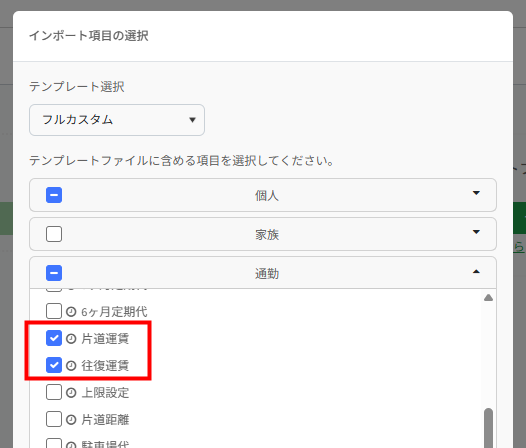Click the 家族 section label

[x=267, y=235]
